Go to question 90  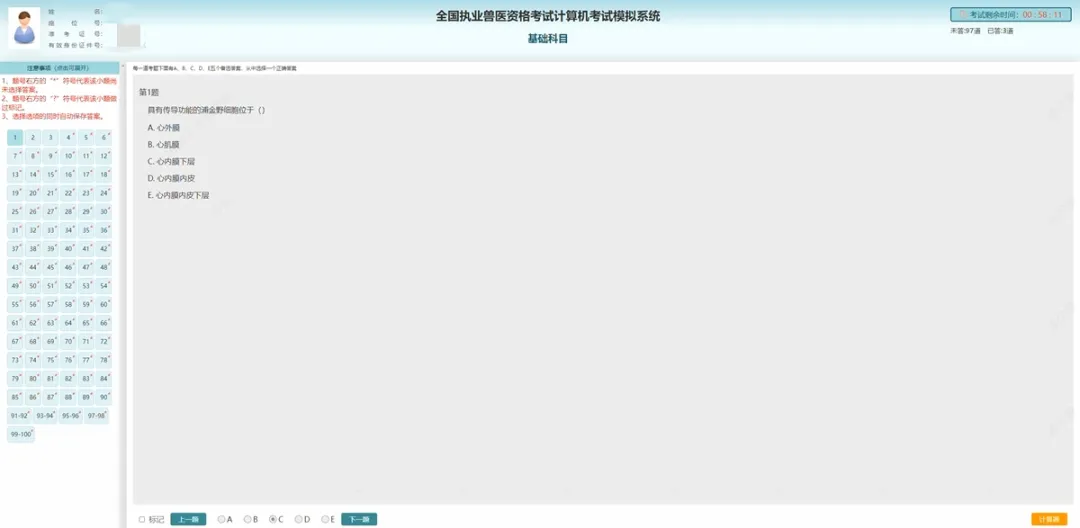point(104,397)
